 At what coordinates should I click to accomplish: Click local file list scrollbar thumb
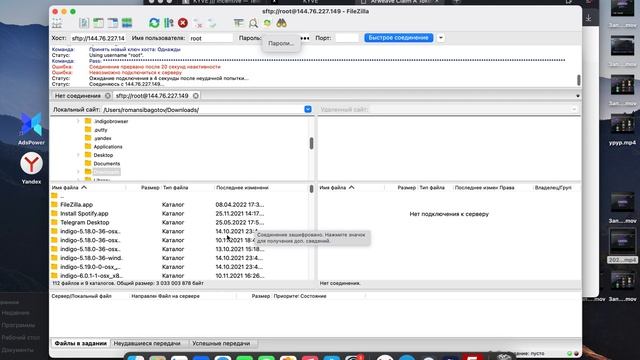311,189
